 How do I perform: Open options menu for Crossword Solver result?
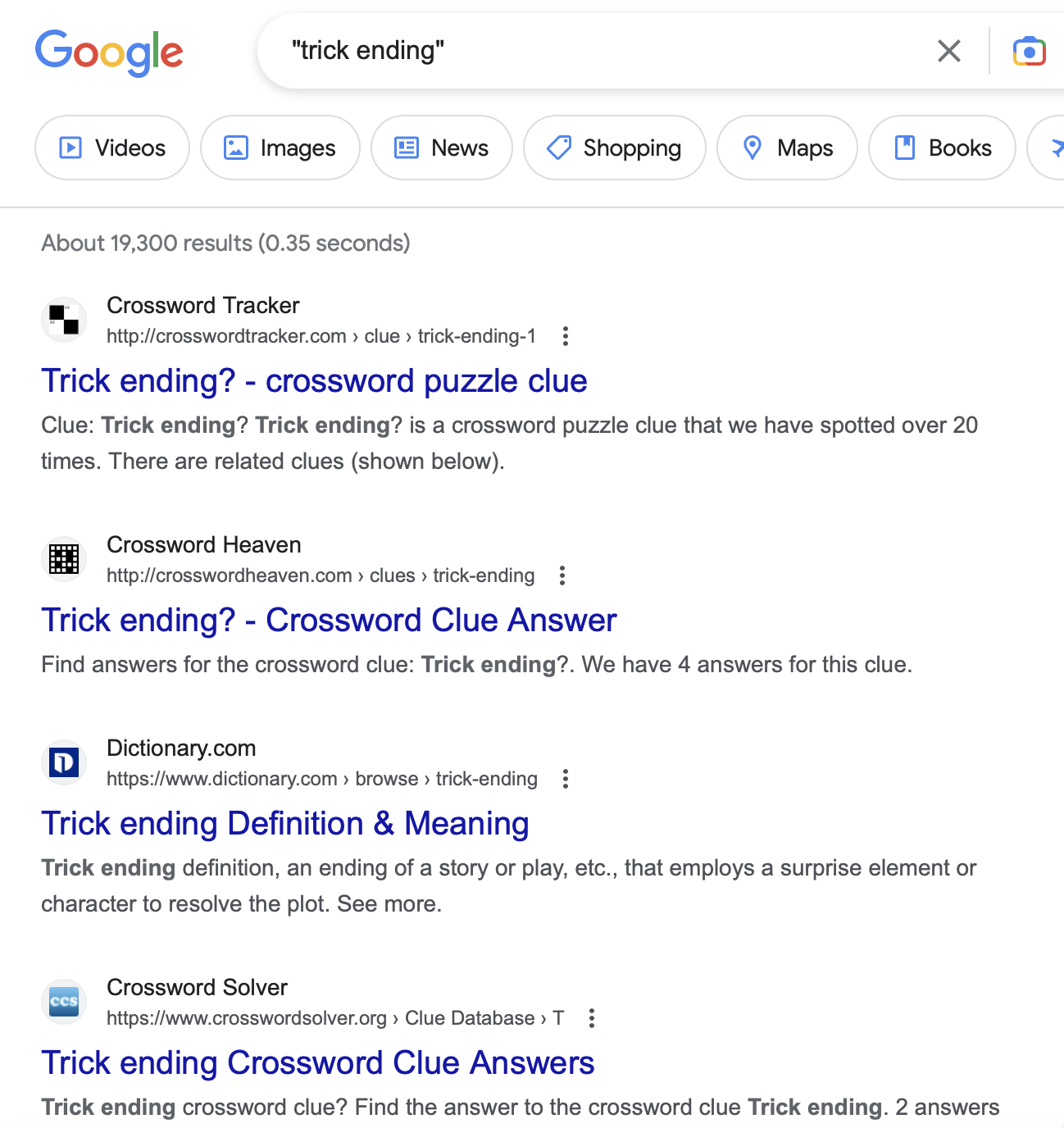[x=592, y=1017]
